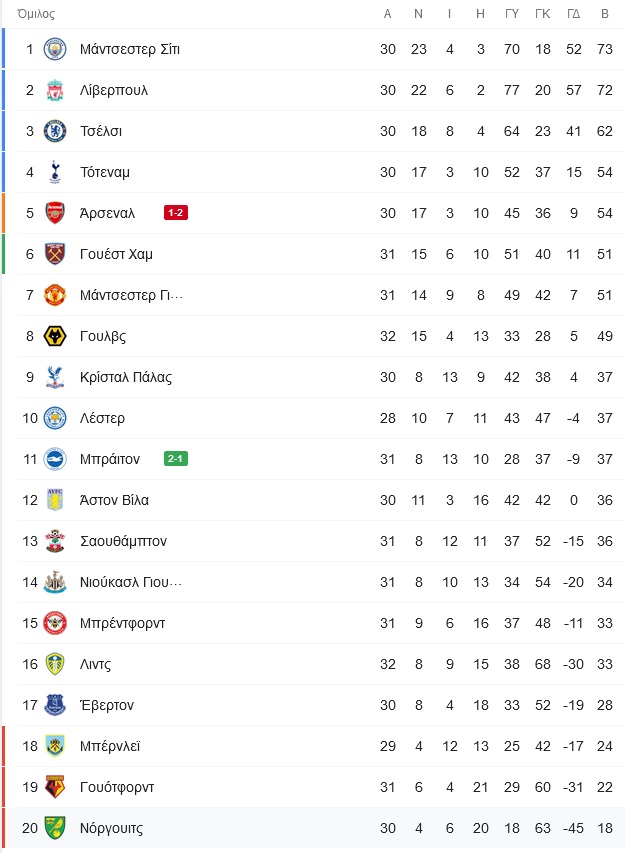The width and height of the screenshot is (625, 853).
Task: Open the Λέστερ team link
Action: pos(102,418)
